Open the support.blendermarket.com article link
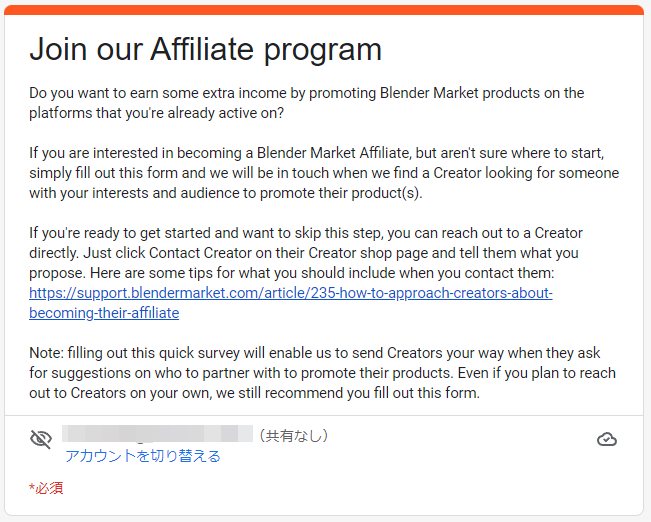 click(x=290, y=293)
